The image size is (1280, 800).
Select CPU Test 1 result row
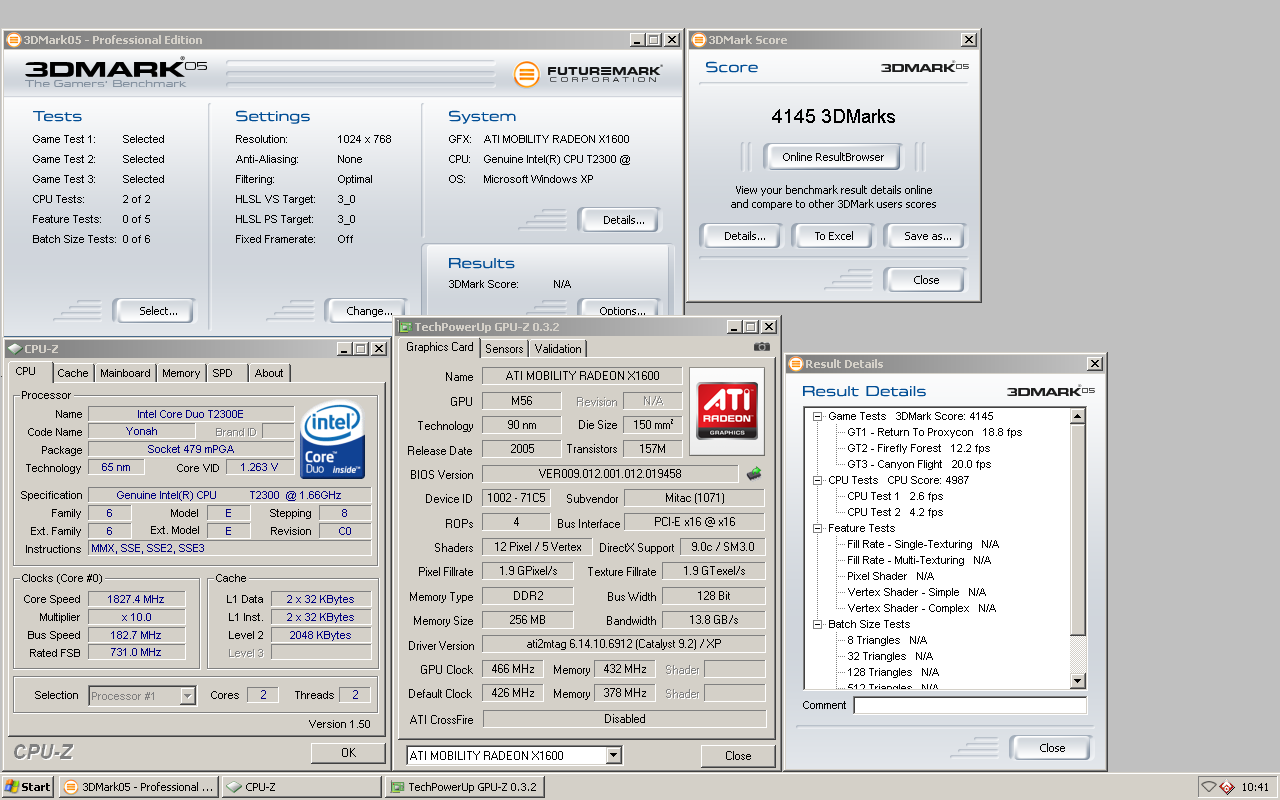pos(895,496)
